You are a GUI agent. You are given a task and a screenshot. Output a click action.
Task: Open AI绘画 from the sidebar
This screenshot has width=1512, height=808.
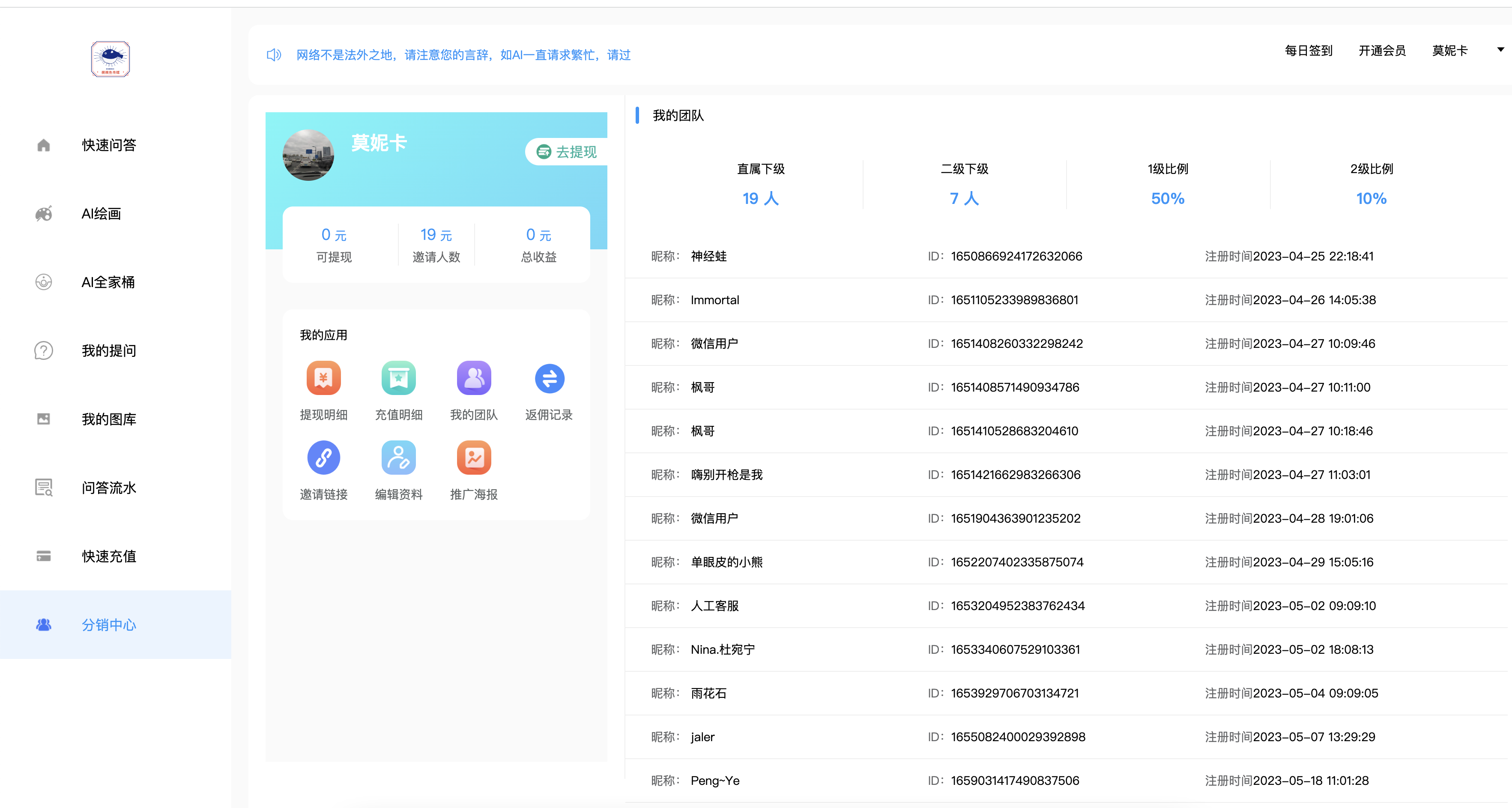[102, 214]
